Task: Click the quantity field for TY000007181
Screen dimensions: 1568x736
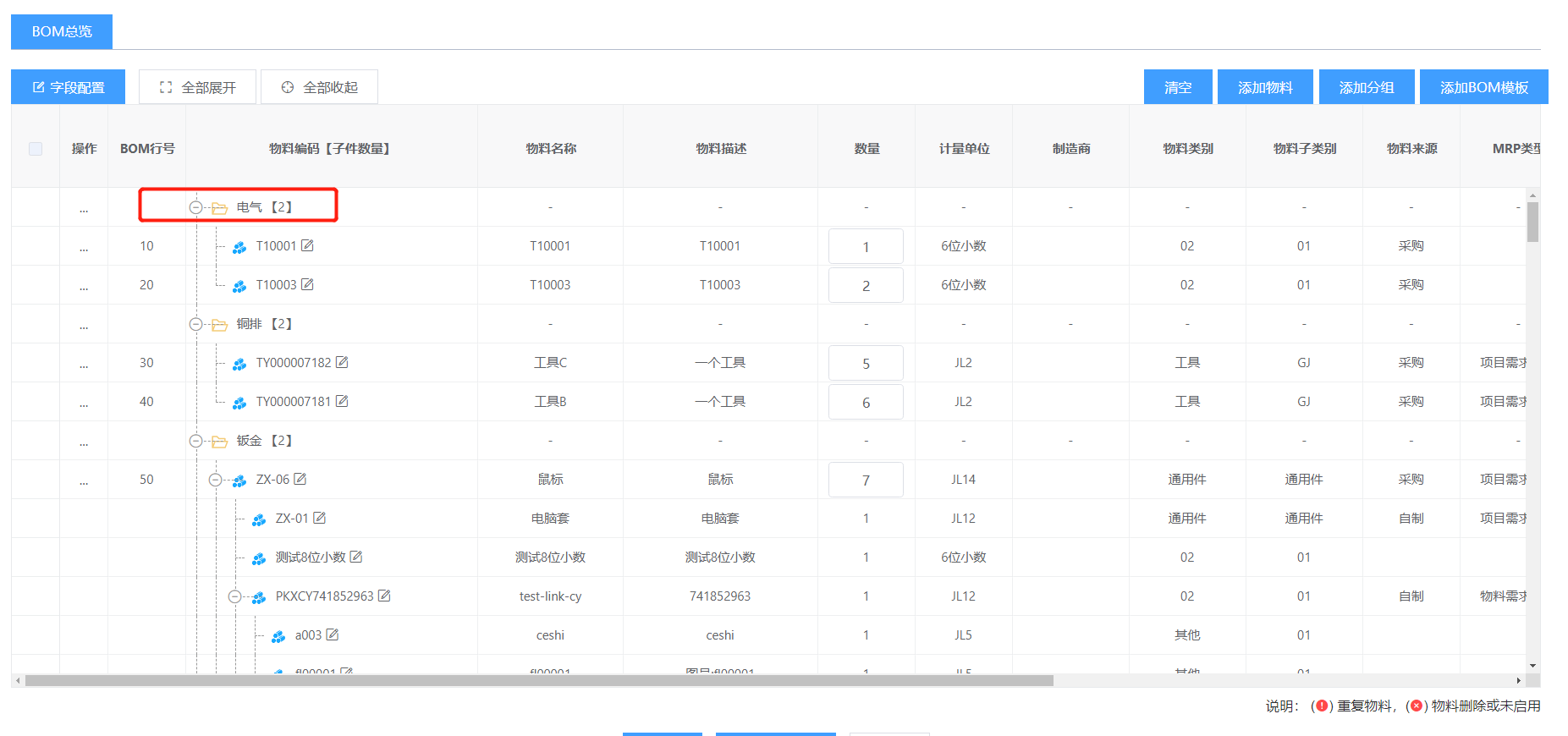Action: pyautogui.click(x=866, y=403)
